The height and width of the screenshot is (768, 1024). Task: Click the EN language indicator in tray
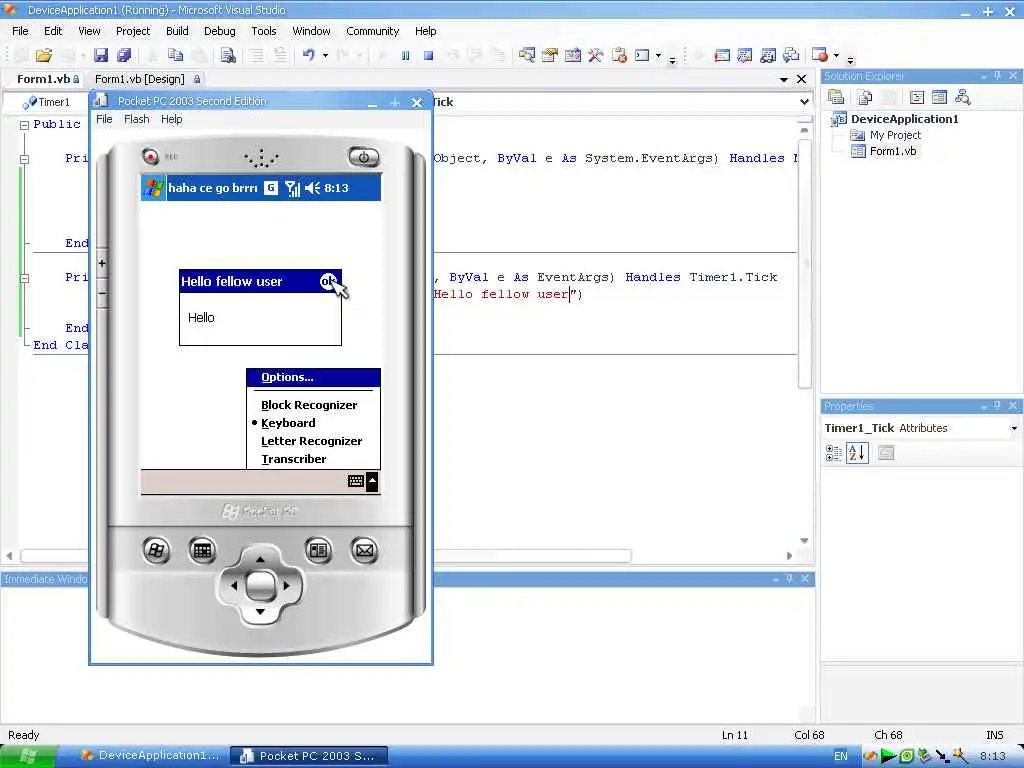pyautogui.click(x=840, y=756)
